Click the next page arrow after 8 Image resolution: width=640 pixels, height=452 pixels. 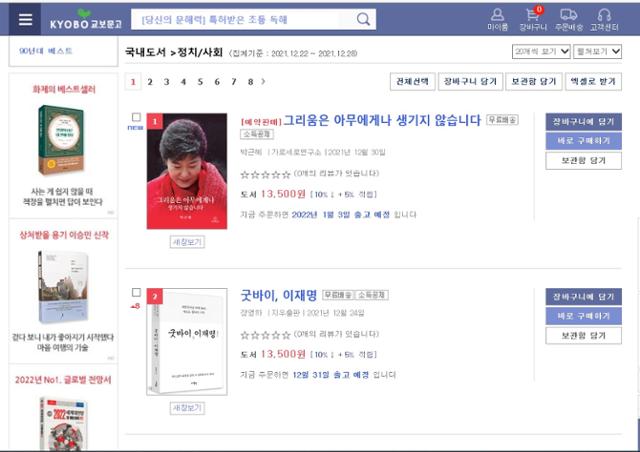tap(263, 82)
